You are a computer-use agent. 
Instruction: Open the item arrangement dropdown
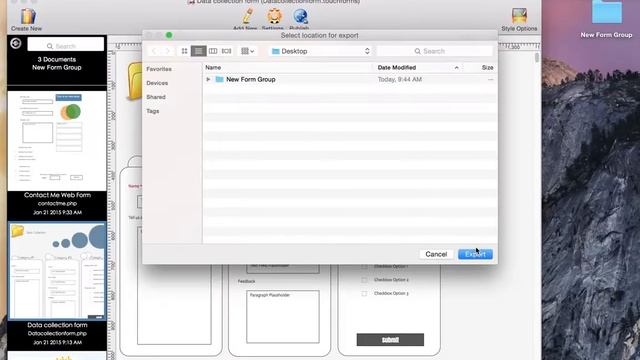pos(247,51)
